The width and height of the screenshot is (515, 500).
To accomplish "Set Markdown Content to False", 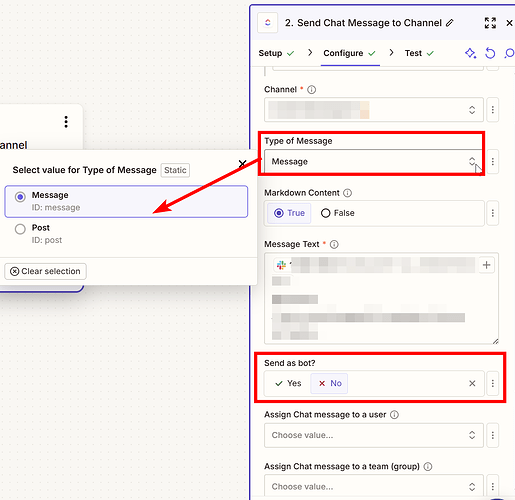I will [337, 213].
